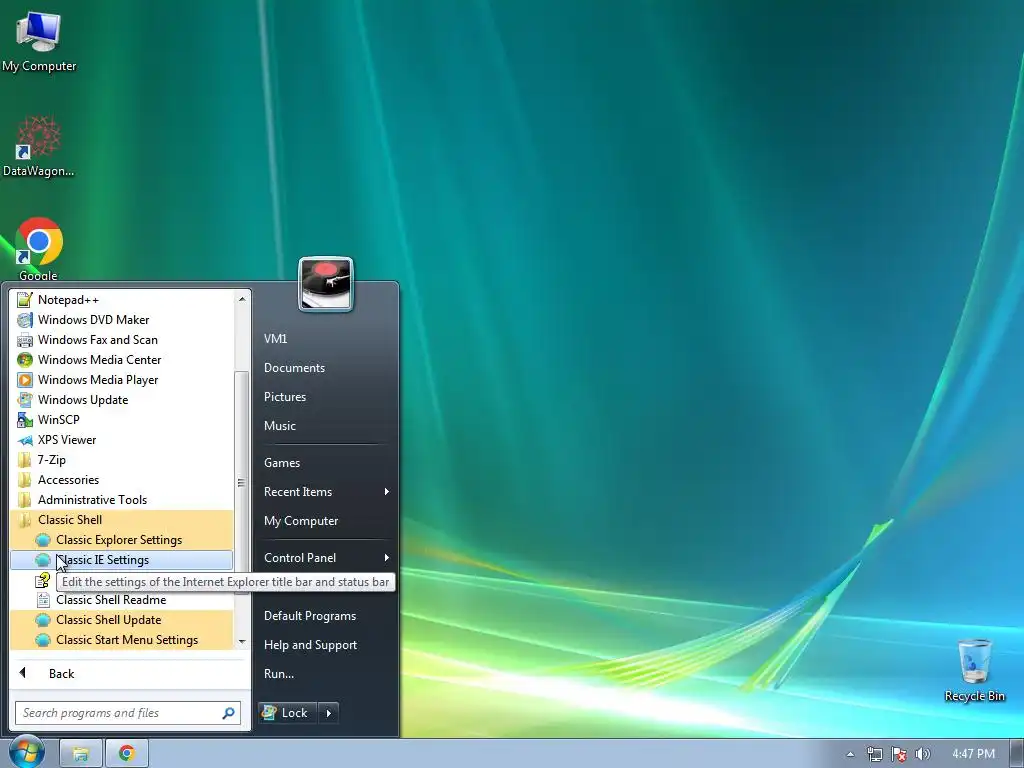
Task: Open Google Chrome from the taskbar
Action: (127, 754)
